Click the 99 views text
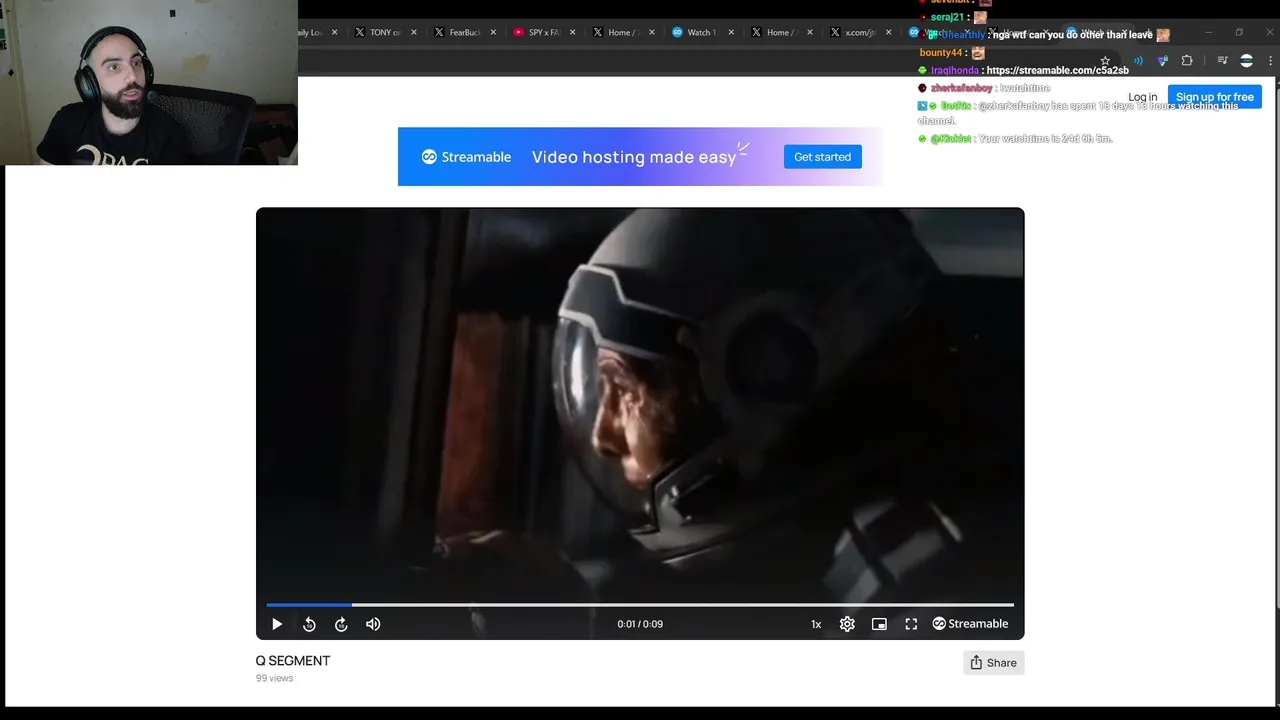 274,678
